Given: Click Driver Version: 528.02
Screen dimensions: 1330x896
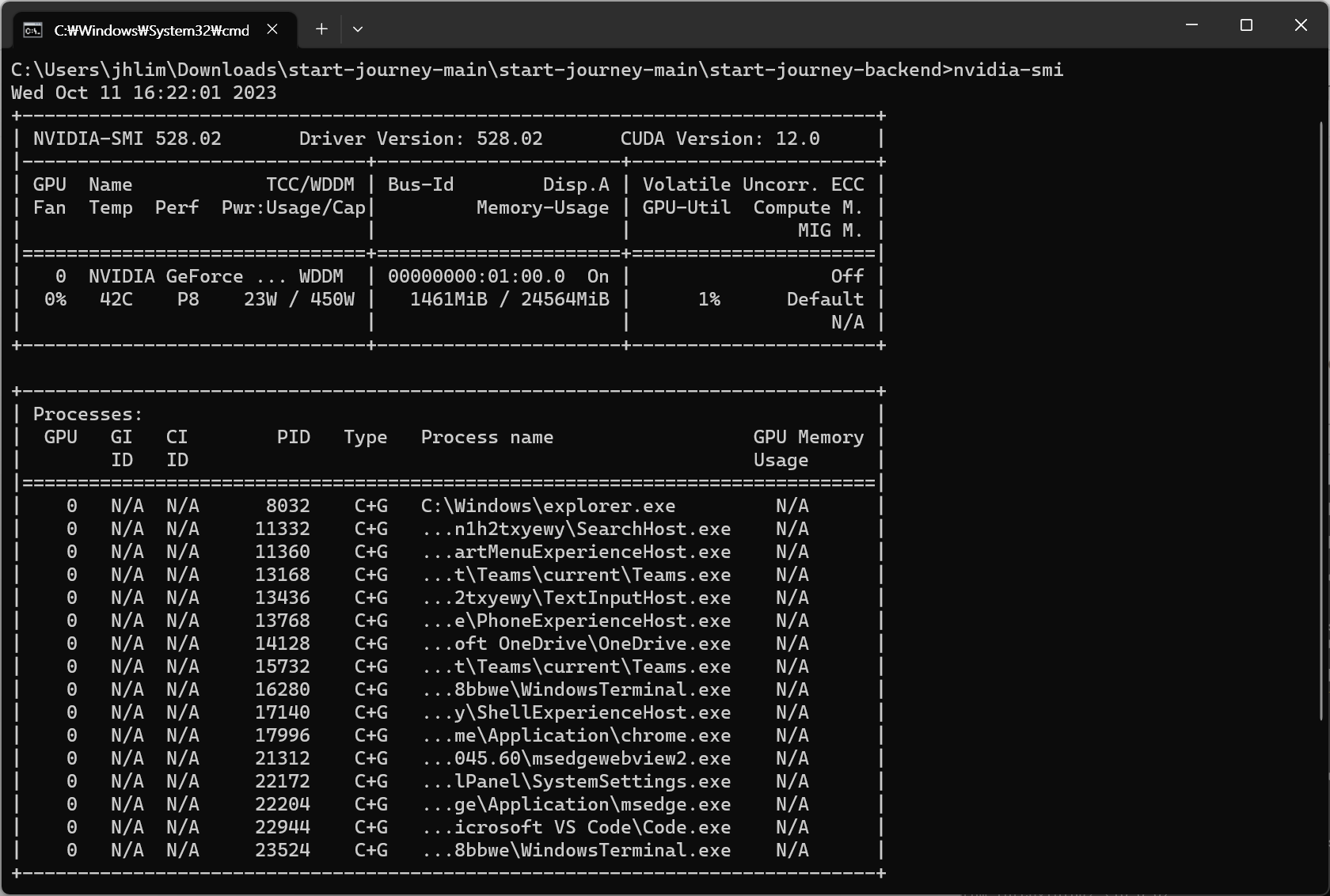Looking at the screenshot, I should pyautogui.click(x=421, y=139).
